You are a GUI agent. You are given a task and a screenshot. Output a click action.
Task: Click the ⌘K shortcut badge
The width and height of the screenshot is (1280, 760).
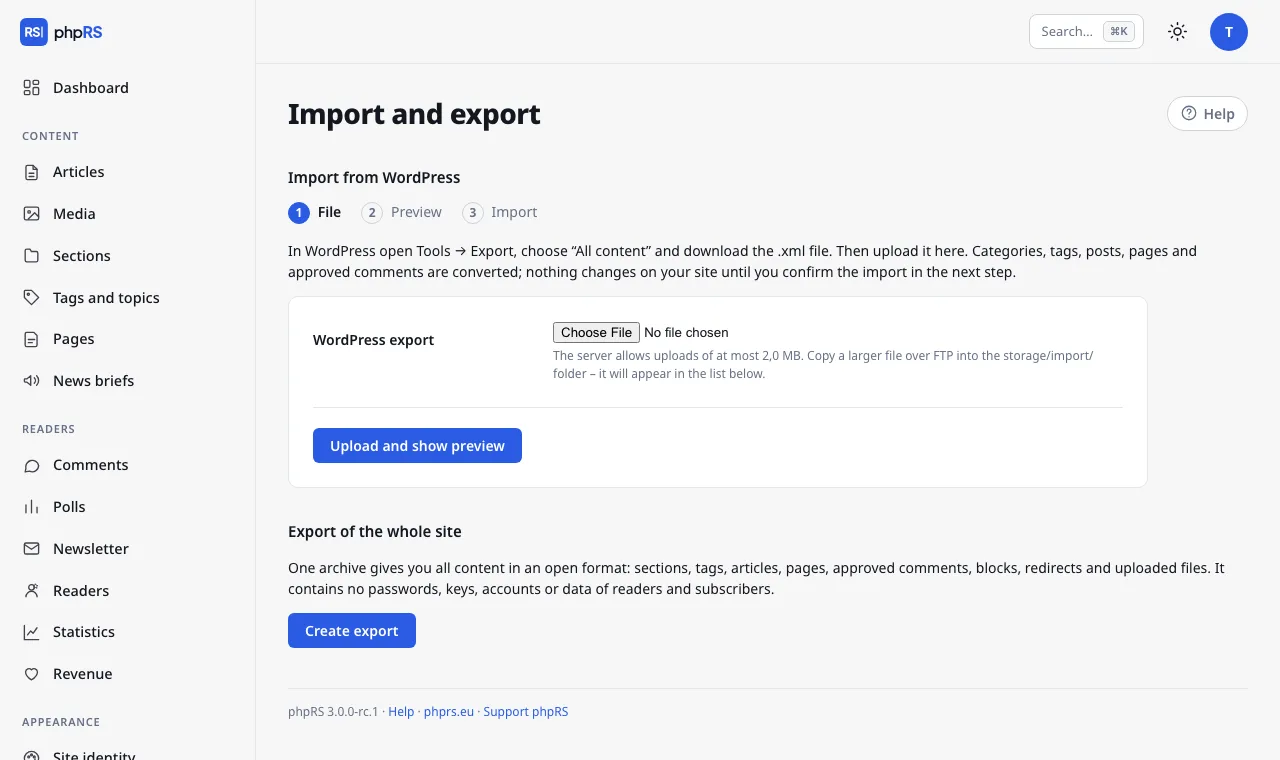(x=1119, y=32)
